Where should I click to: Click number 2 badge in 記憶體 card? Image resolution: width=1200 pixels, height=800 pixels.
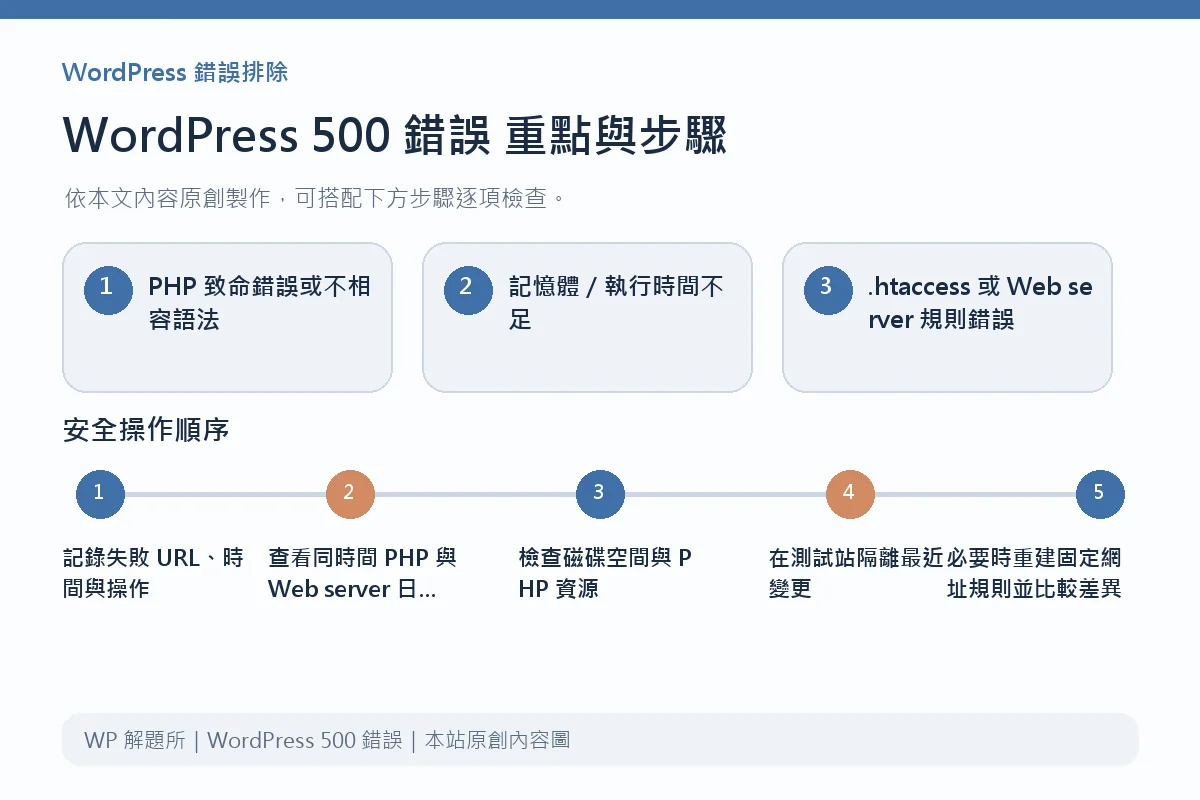(x=468, y=290)
